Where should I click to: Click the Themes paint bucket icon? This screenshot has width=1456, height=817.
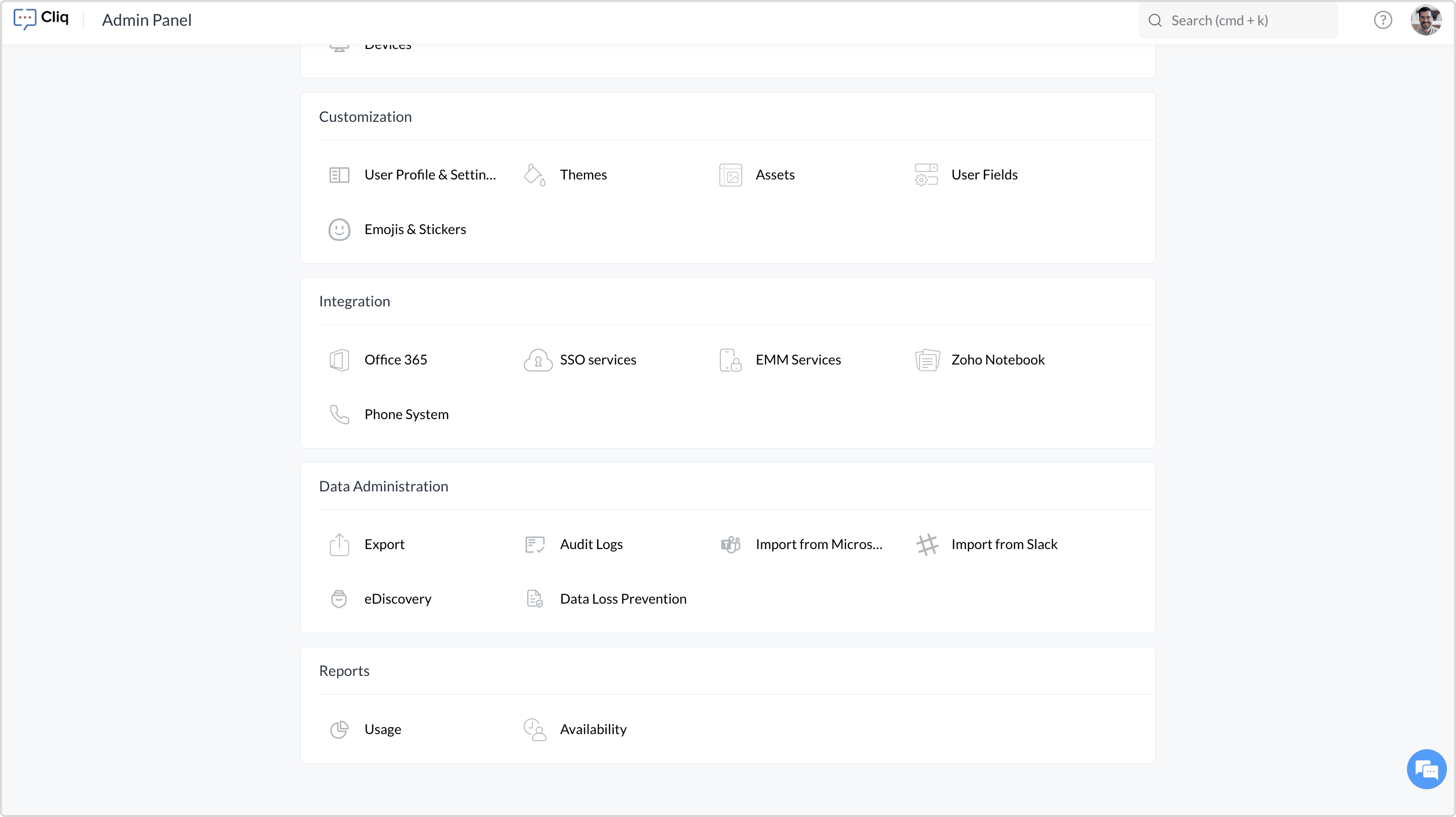(534, 175)
